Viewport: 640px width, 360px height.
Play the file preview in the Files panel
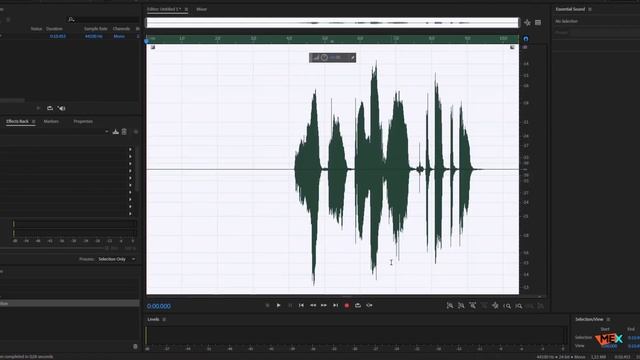[38, 108]
